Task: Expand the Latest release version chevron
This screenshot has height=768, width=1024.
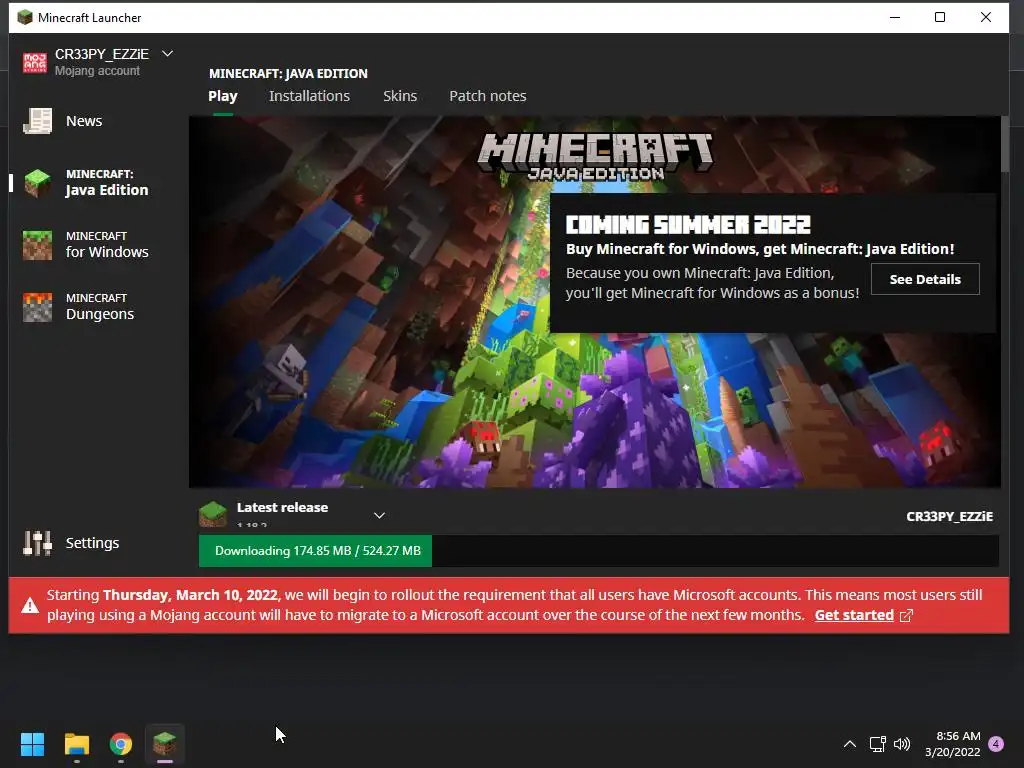Action: [379, 515]
